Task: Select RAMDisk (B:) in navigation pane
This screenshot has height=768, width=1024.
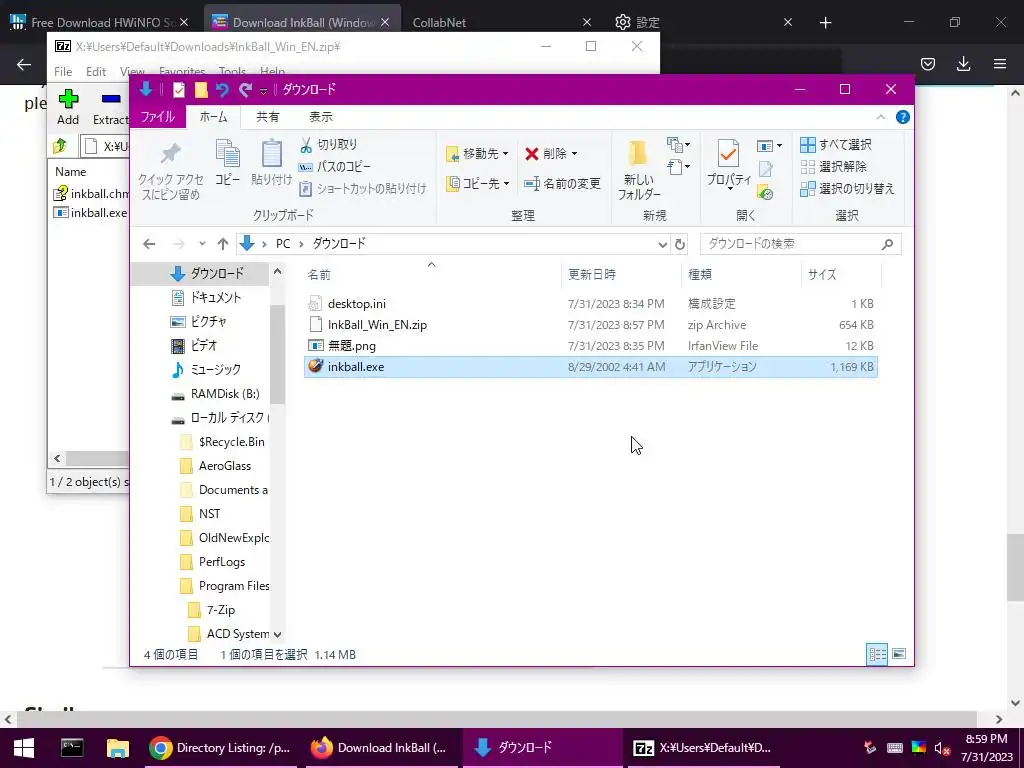Action: coord(216,394)
